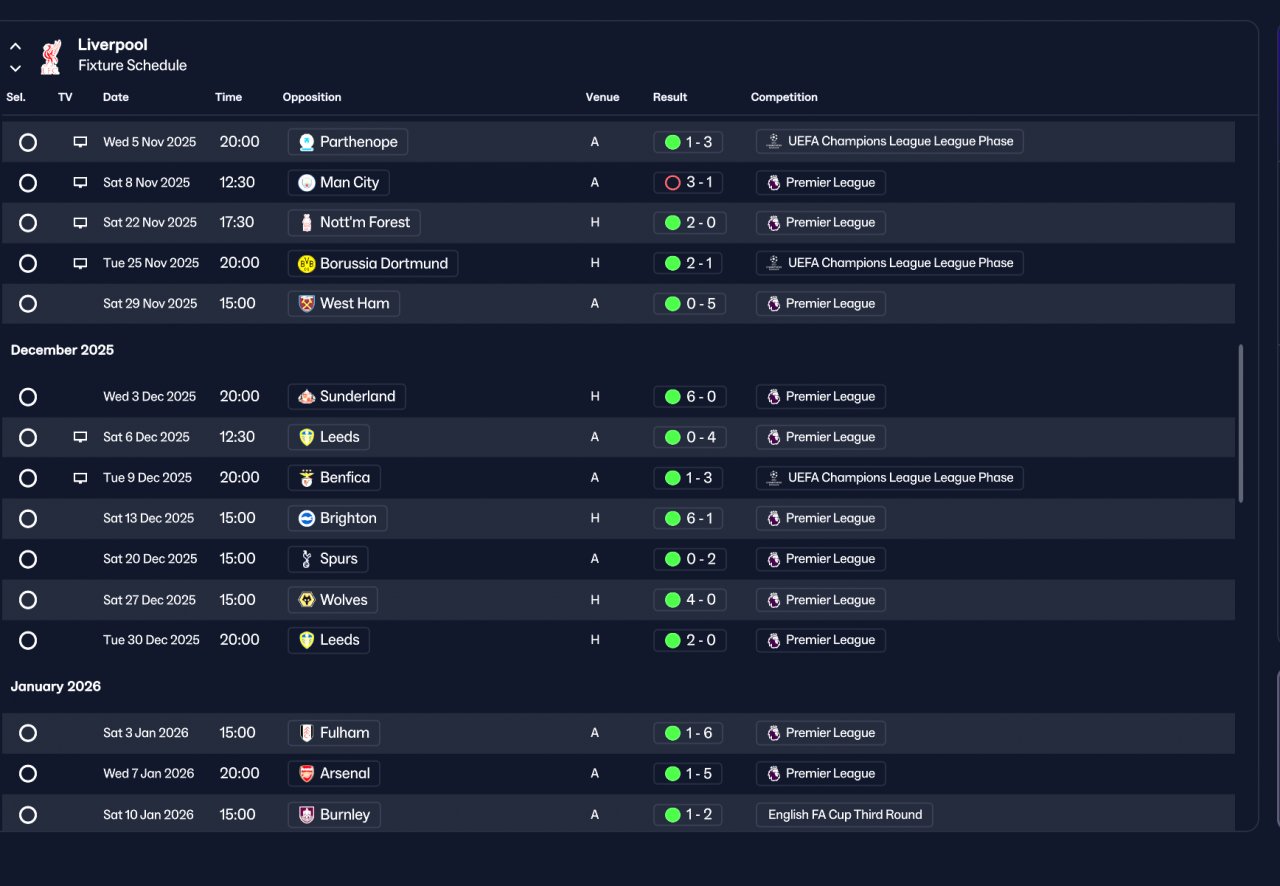
Task: Click the Borussia Dortmund badge icon
Action: pyautogui.click(x=307, y=264)
